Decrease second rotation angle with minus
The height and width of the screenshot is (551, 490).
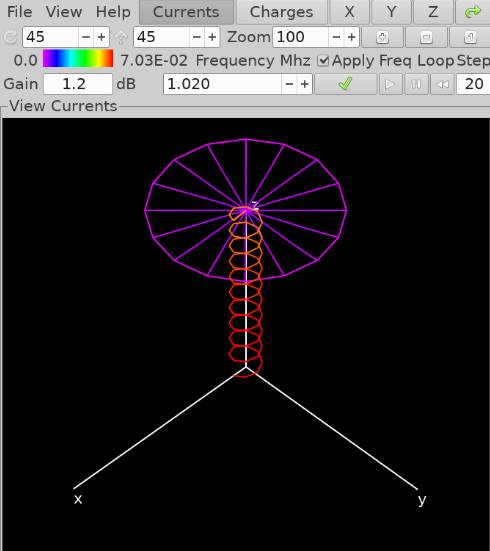[197, 37]
